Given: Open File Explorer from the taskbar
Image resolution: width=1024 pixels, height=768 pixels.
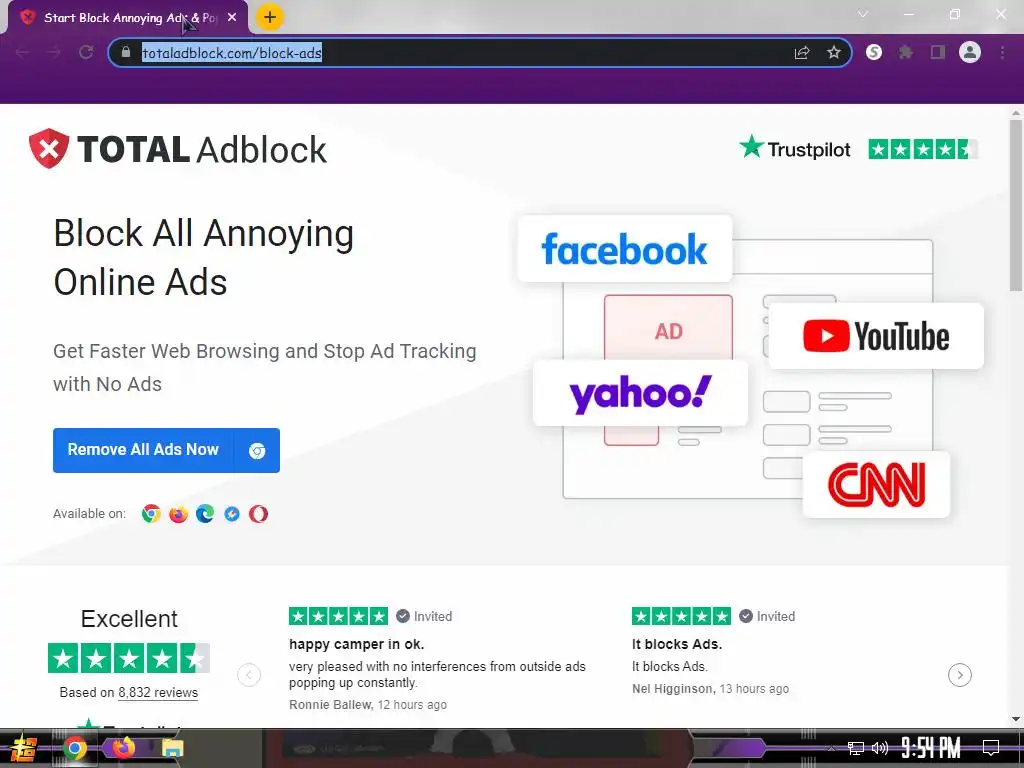Looking at the screenshot, I should point(172,748).
